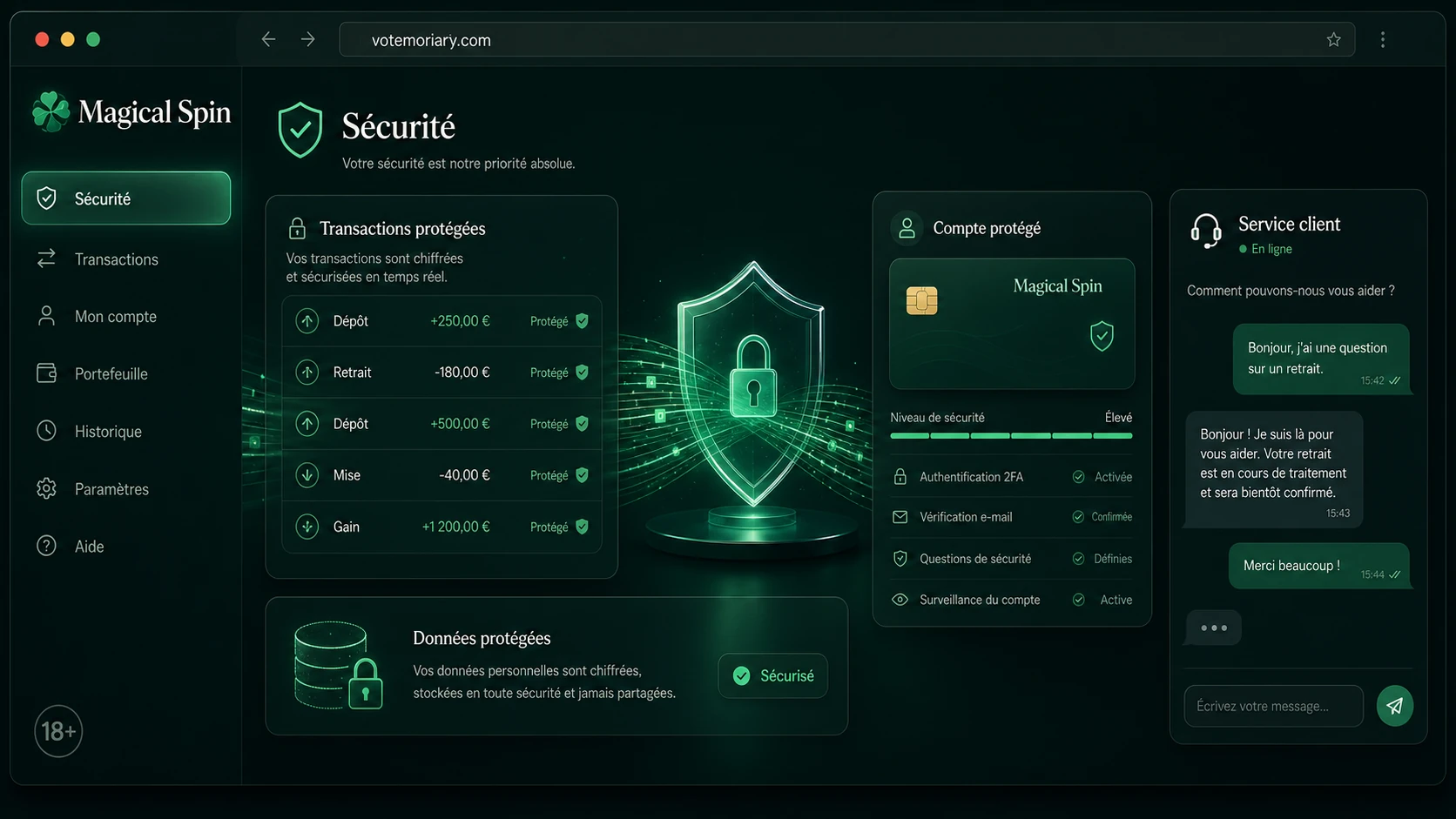Click the Sécurisé status button
The height and width of the screenshot is (819, 1456).
coord(773,676)
